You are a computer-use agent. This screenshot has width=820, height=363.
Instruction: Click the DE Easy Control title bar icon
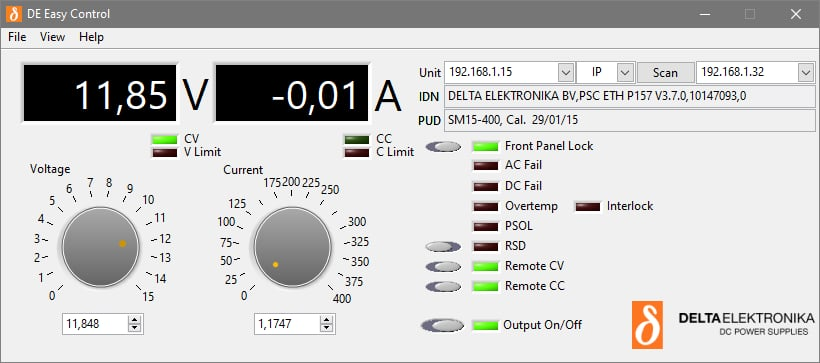pyautogui.click(x=14, y=14)
